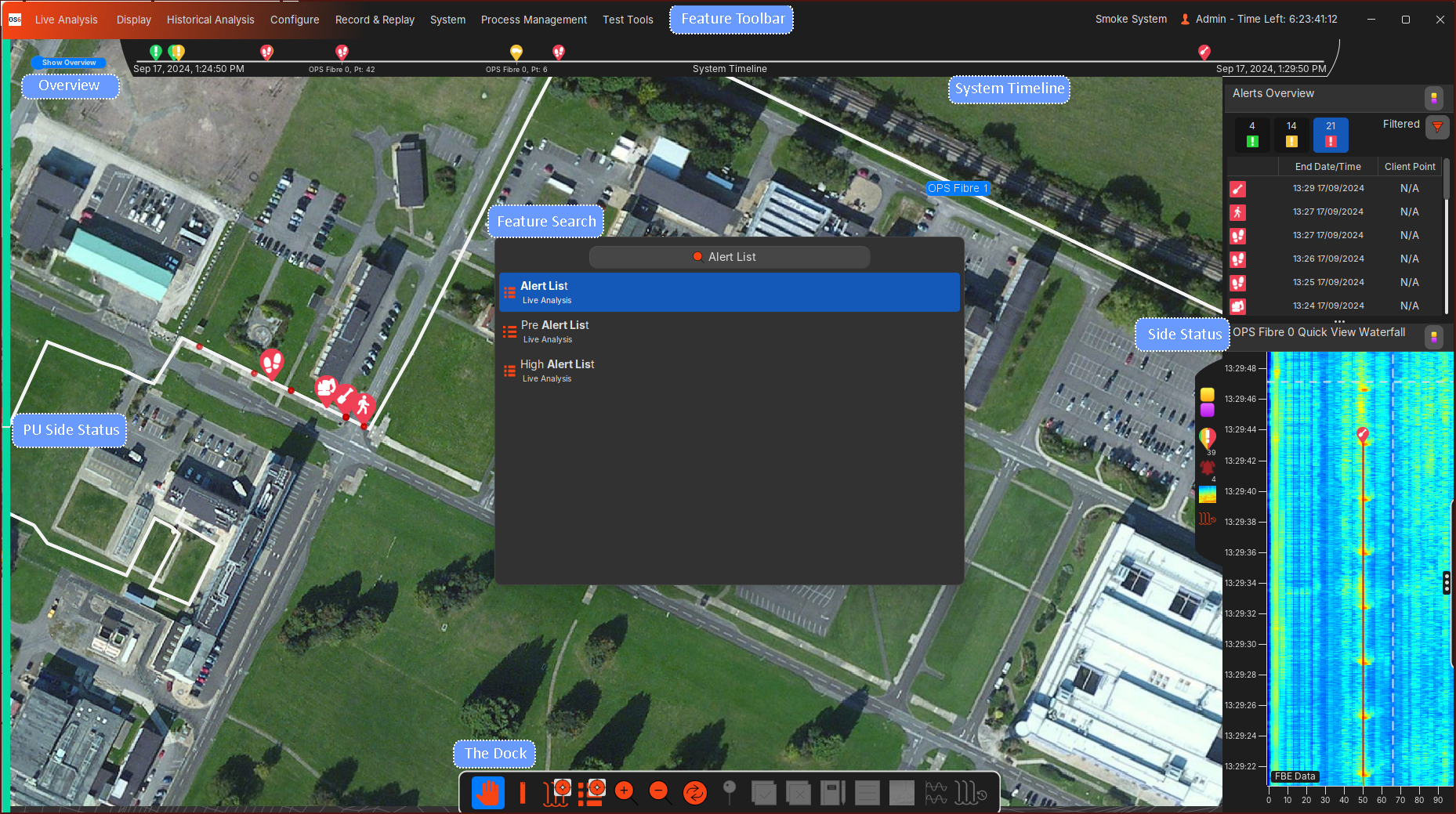Select the pan hand tool in dock

[487, 793]
